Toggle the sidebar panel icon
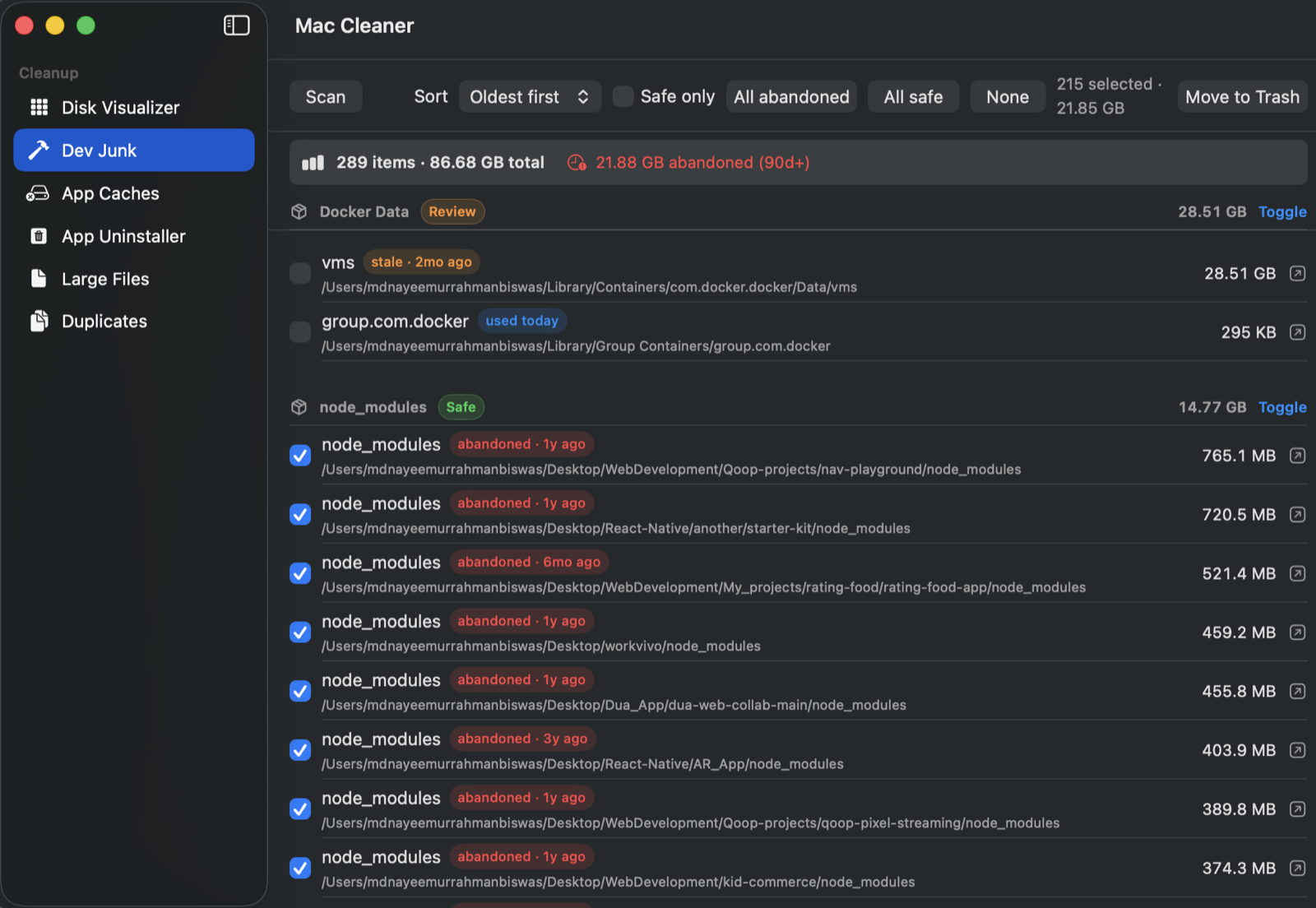Screen dimensions: 1316x908 (x=236, y=25)
